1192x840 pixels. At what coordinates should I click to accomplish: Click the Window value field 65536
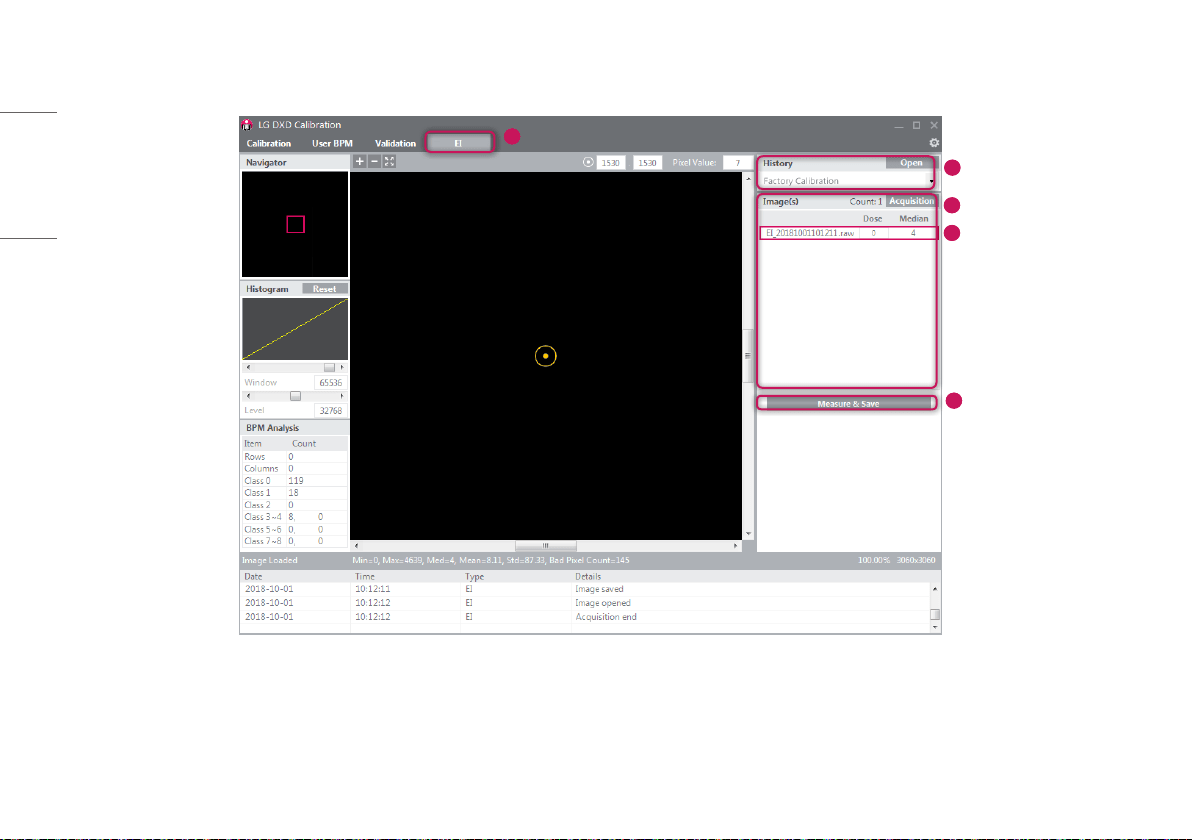[x=330, y=382]
